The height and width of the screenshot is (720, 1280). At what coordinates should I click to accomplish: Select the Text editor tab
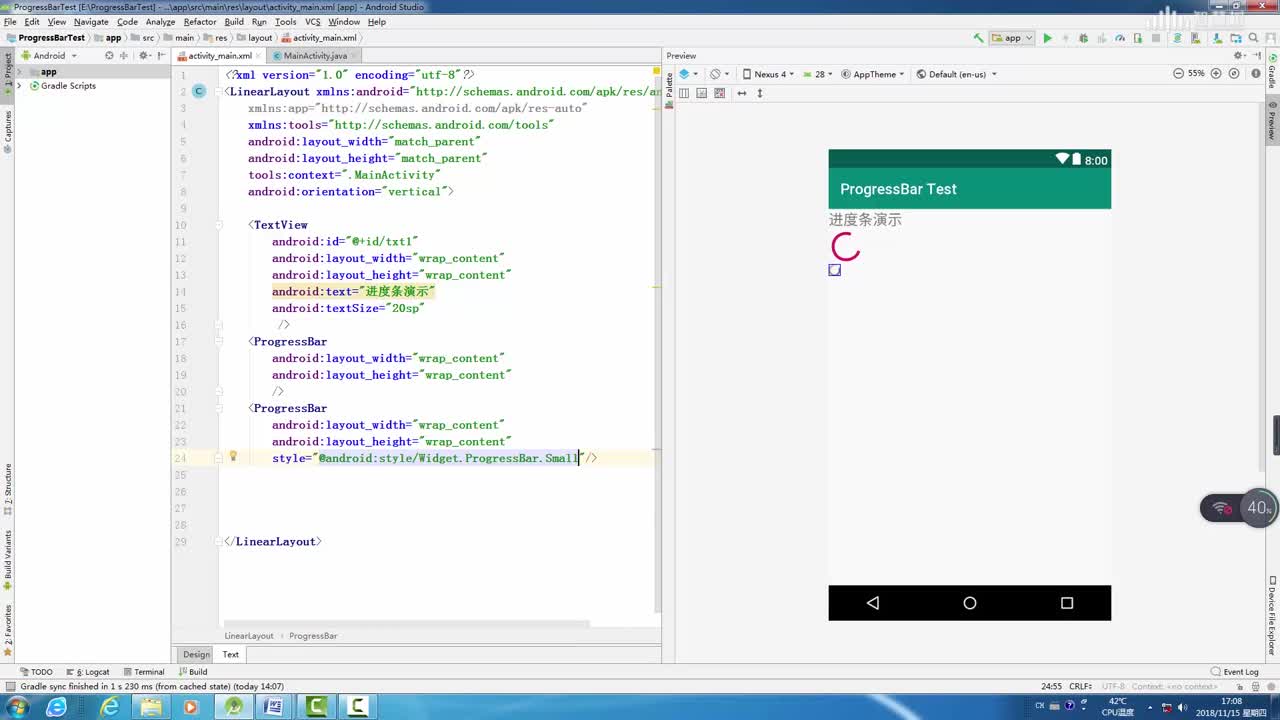230,654
